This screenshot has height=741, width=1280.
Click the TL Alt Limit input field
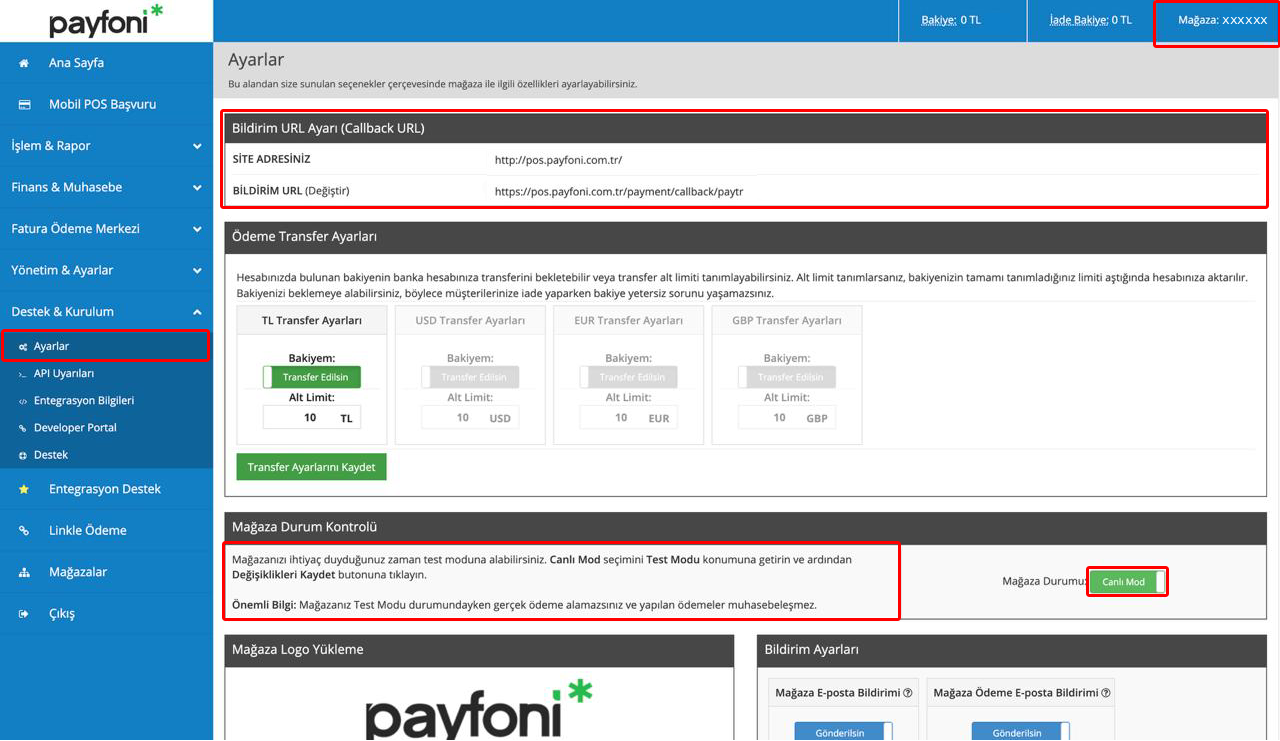click(x=312, y=418)
